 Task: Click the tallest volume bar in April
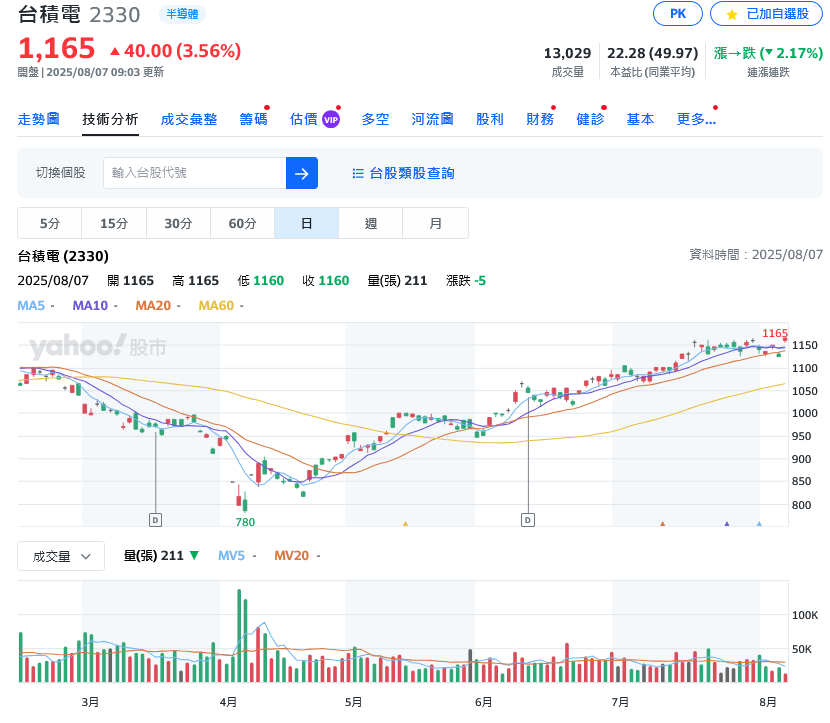239,636
